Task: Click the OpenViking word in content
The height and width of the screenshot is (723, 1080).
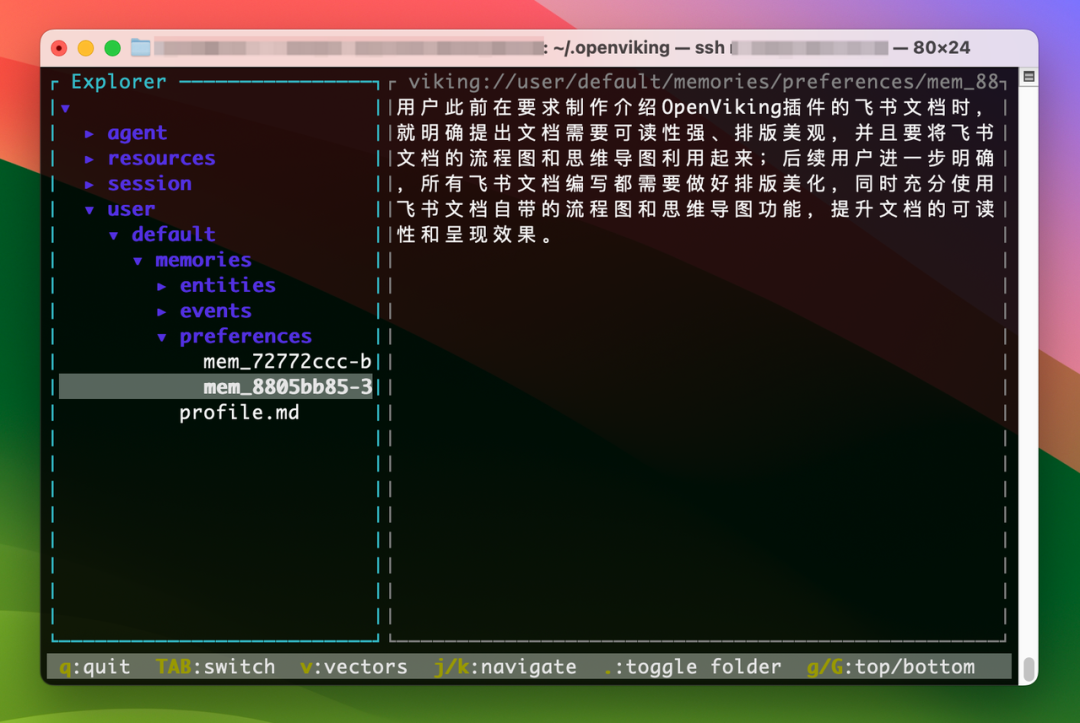Action: (x=721, y=107)
